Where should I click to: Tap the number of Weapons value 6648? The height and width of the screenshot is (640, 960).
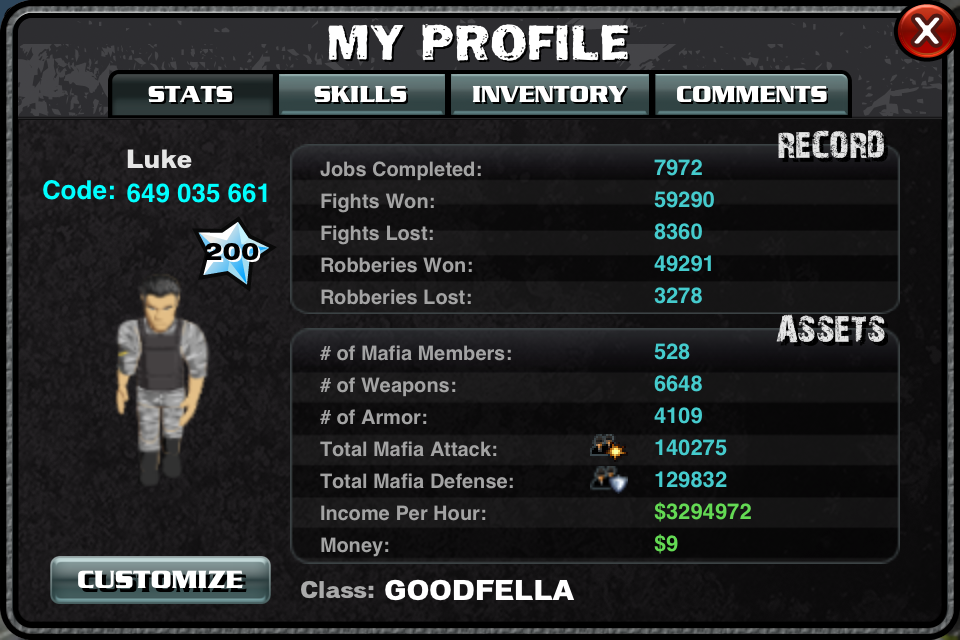point(678,384)
